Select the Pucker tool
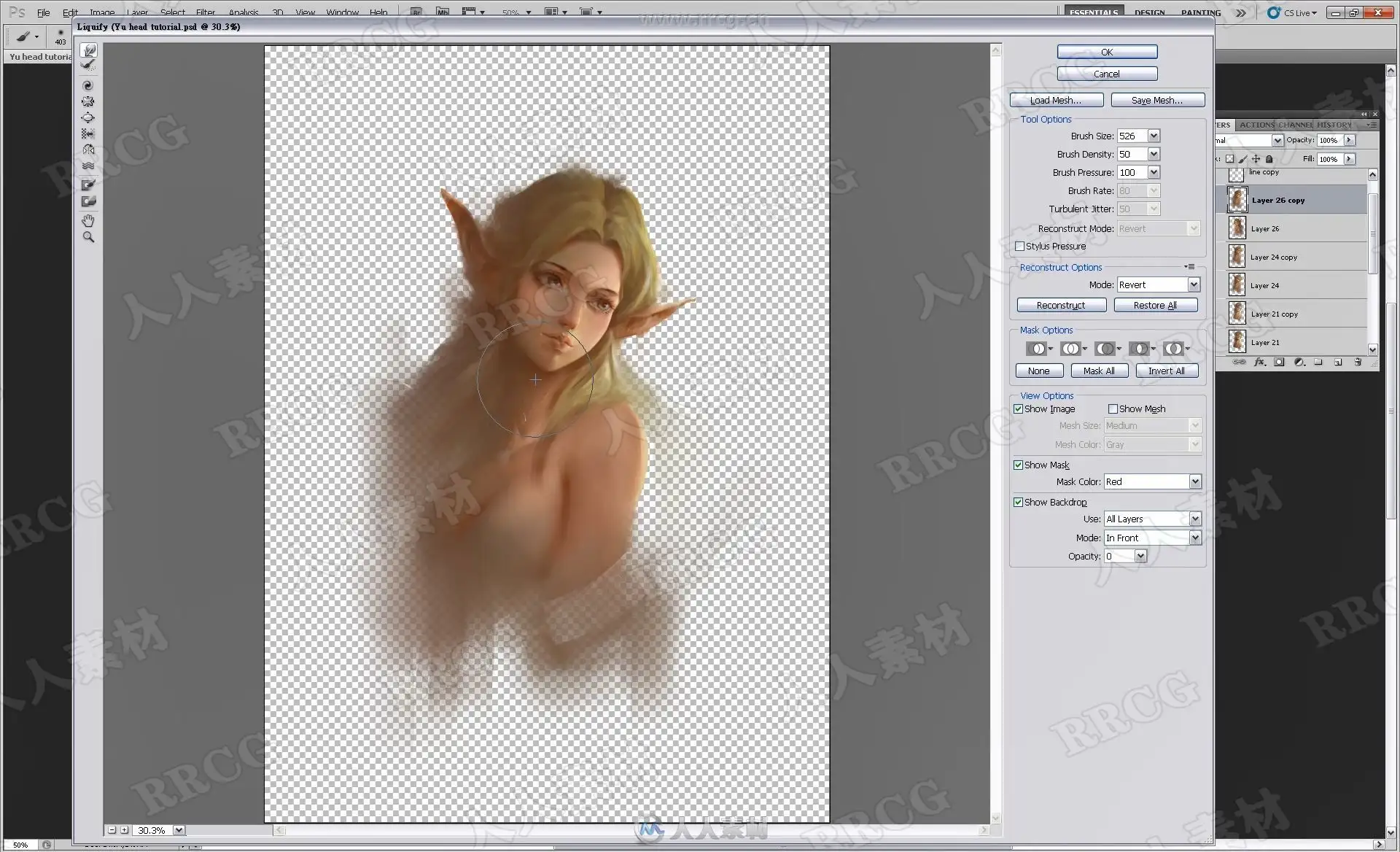The image size is (1400, 852). [88, 101]
